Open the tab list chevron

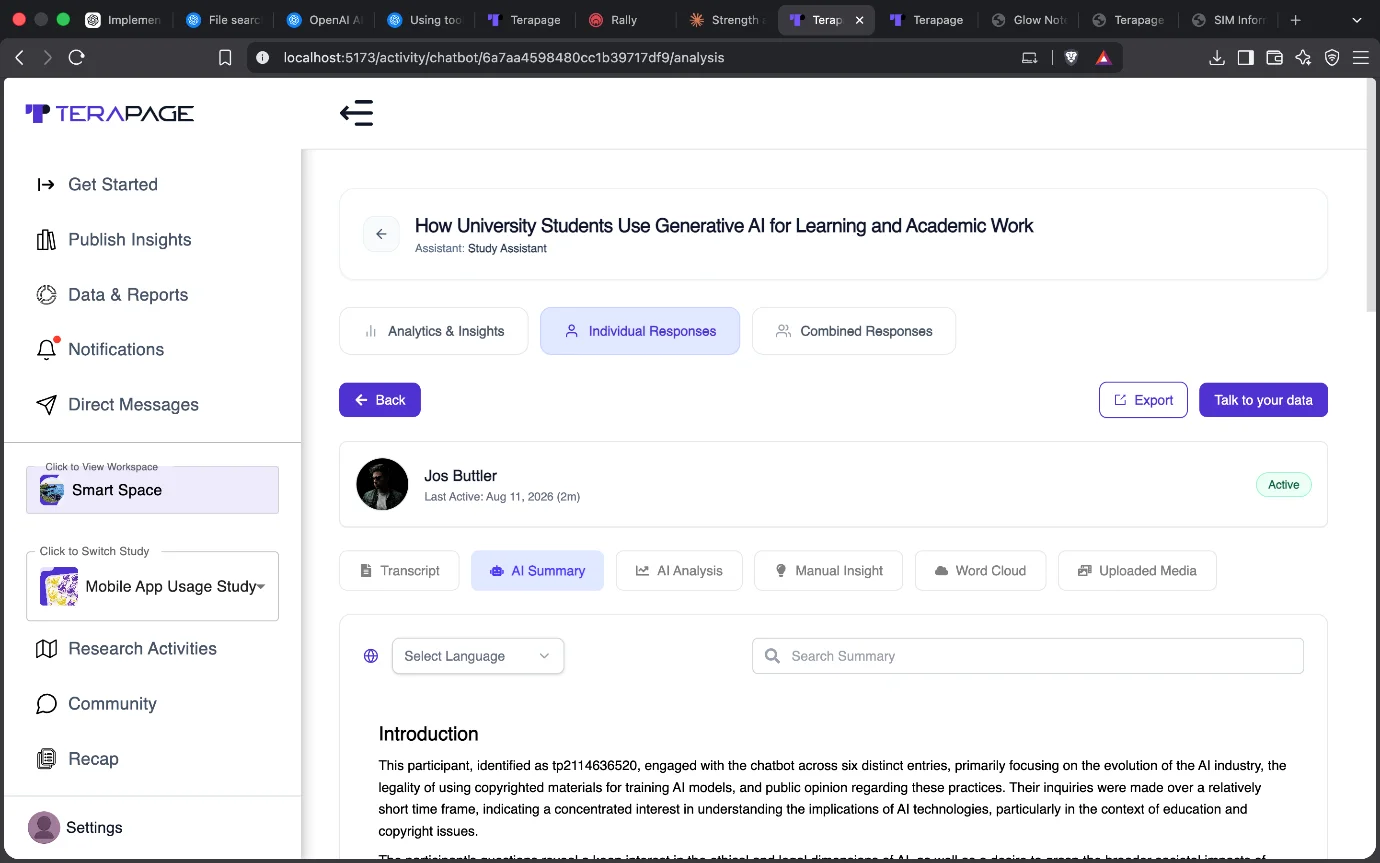(x=1358, y=20)
